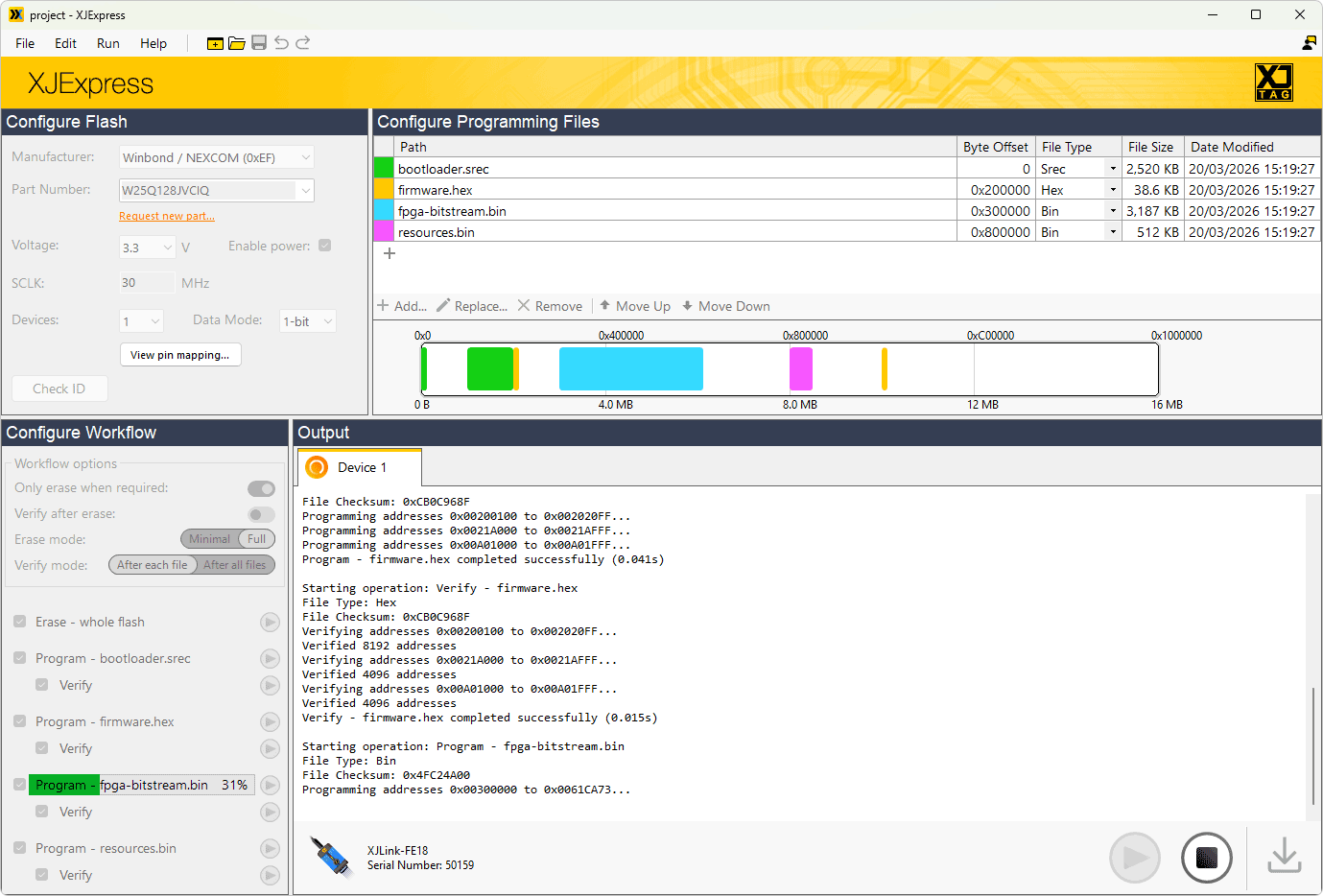The width and height of the screenshot is (1323, 896).
Task: Click the cyan fpga-bitstream.bin color swatch
Action: coord(383,211)
